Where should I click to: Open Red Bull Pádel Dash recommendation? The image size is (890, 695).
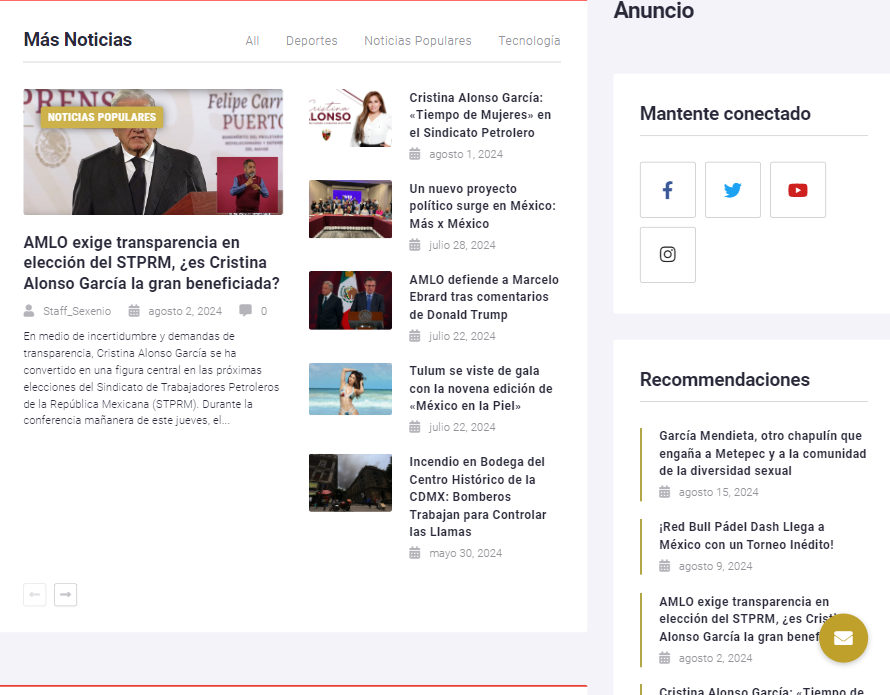(x=746, y=535)
